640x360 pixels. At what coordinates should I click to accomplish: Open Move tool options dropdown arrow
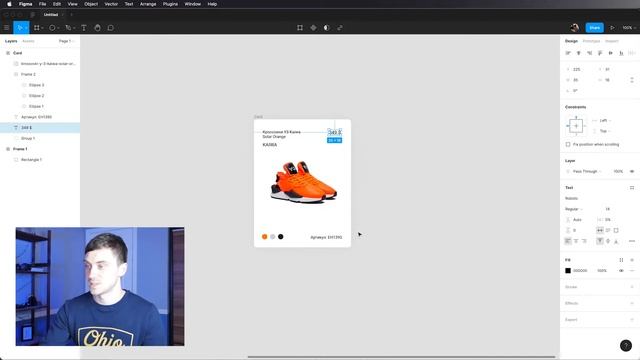[26, 28]
